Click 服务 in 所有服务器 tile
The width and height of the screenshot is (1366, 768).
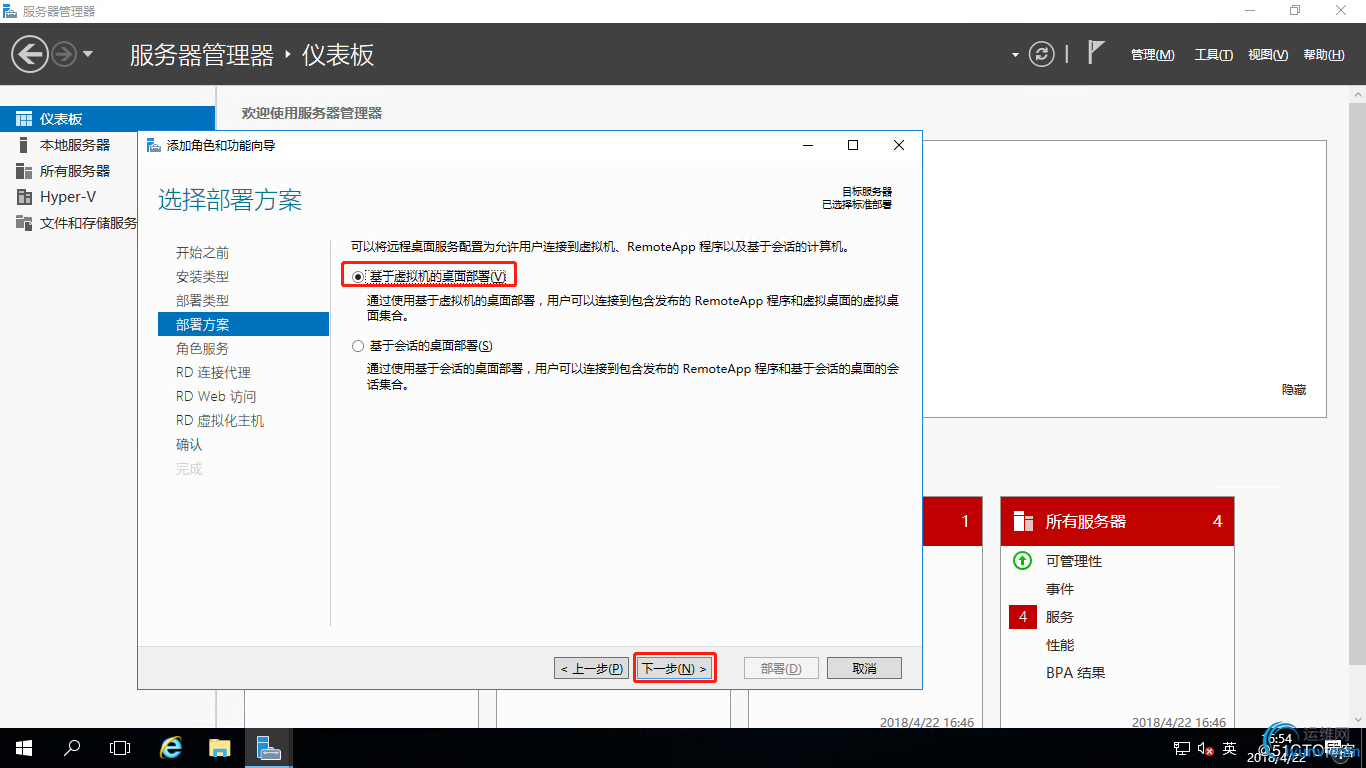(x=1060, y=617)
